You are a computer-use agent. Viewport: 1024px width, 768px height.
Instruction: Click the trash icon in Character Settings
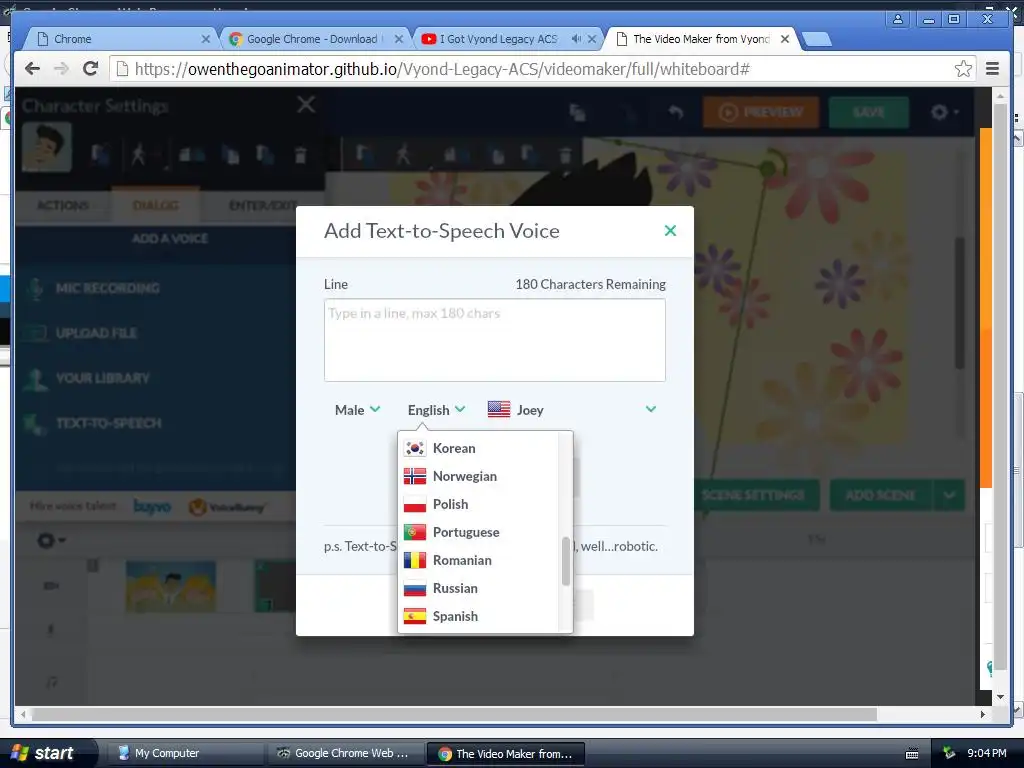(x=300, y=155)
